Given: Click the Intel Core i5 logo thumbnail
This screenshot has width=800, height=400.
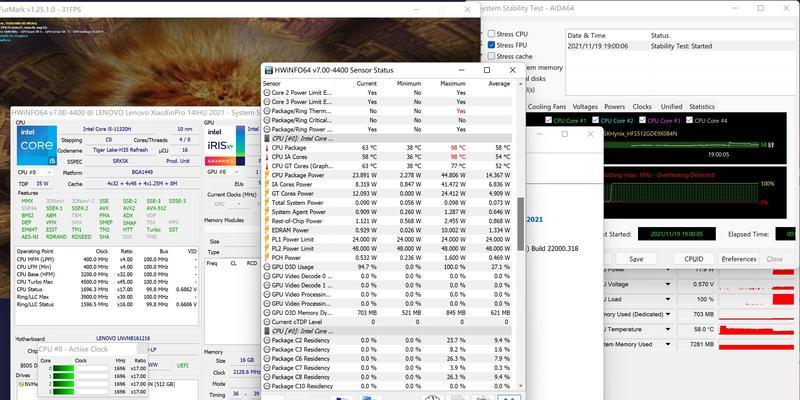Looking at the screenshot, I should tap(36, 145).
